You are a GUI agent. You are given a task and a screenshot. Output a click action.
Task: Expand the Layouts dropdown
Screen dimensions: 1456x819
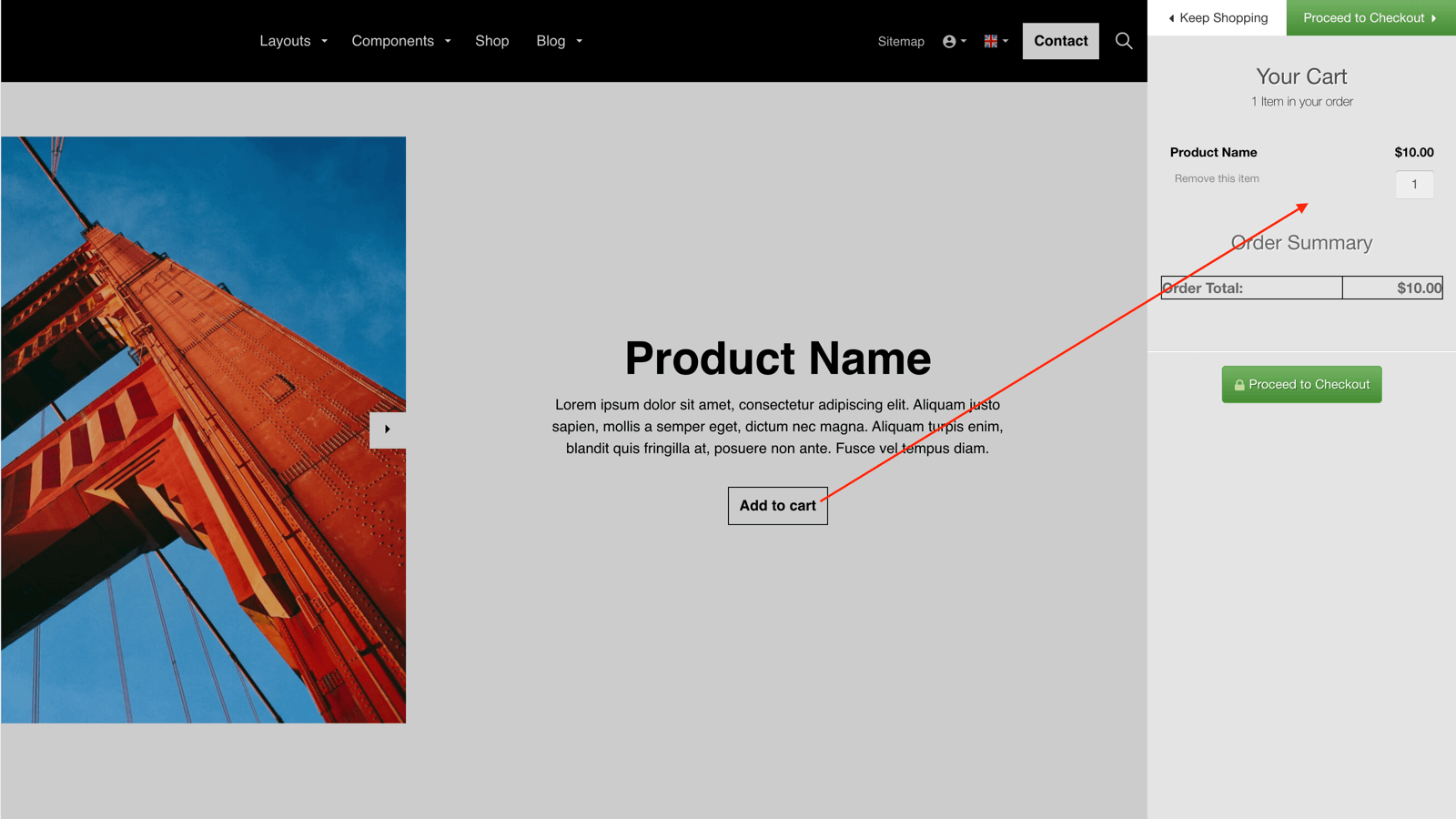285,41
